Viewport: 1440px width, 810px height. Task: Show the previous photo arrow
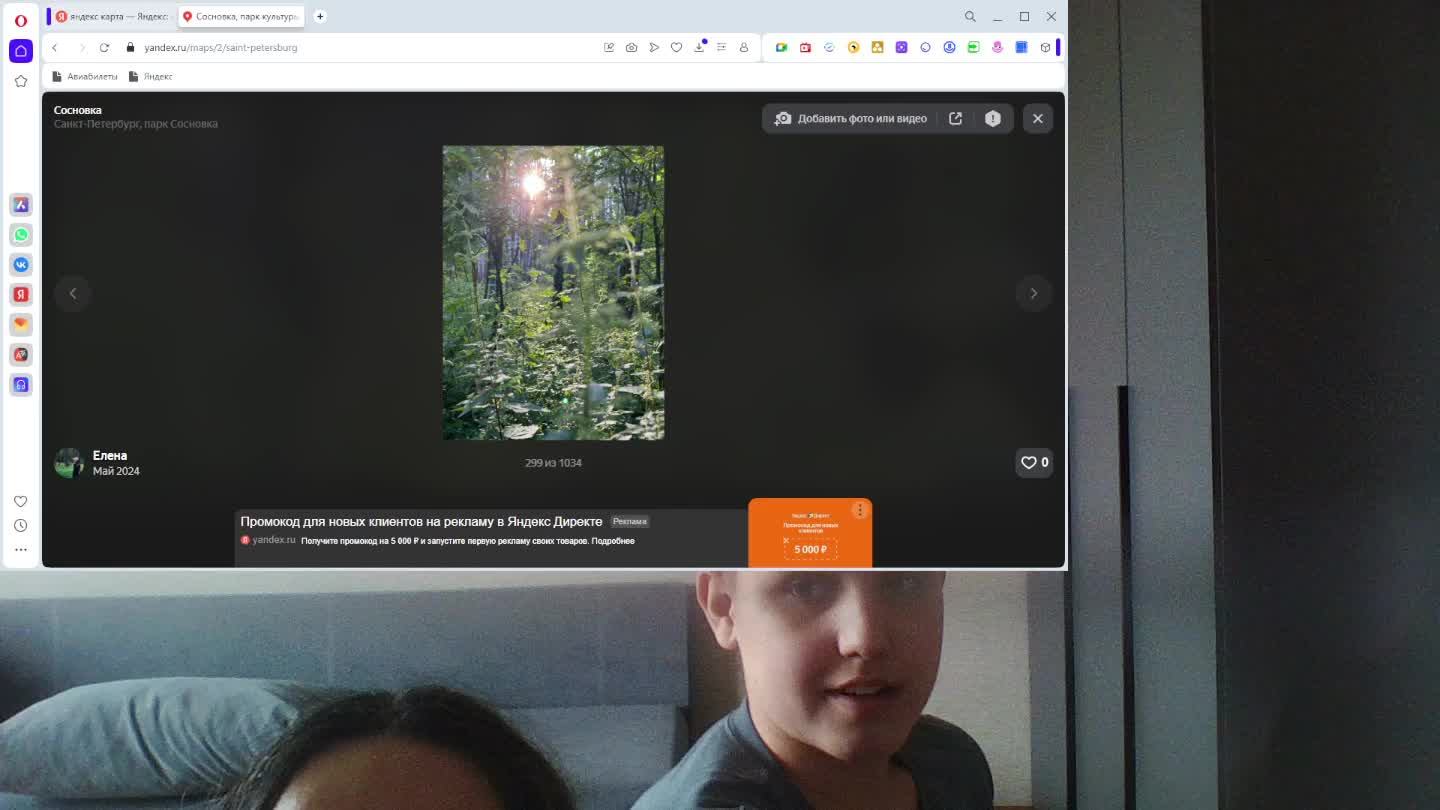[72, 293]
